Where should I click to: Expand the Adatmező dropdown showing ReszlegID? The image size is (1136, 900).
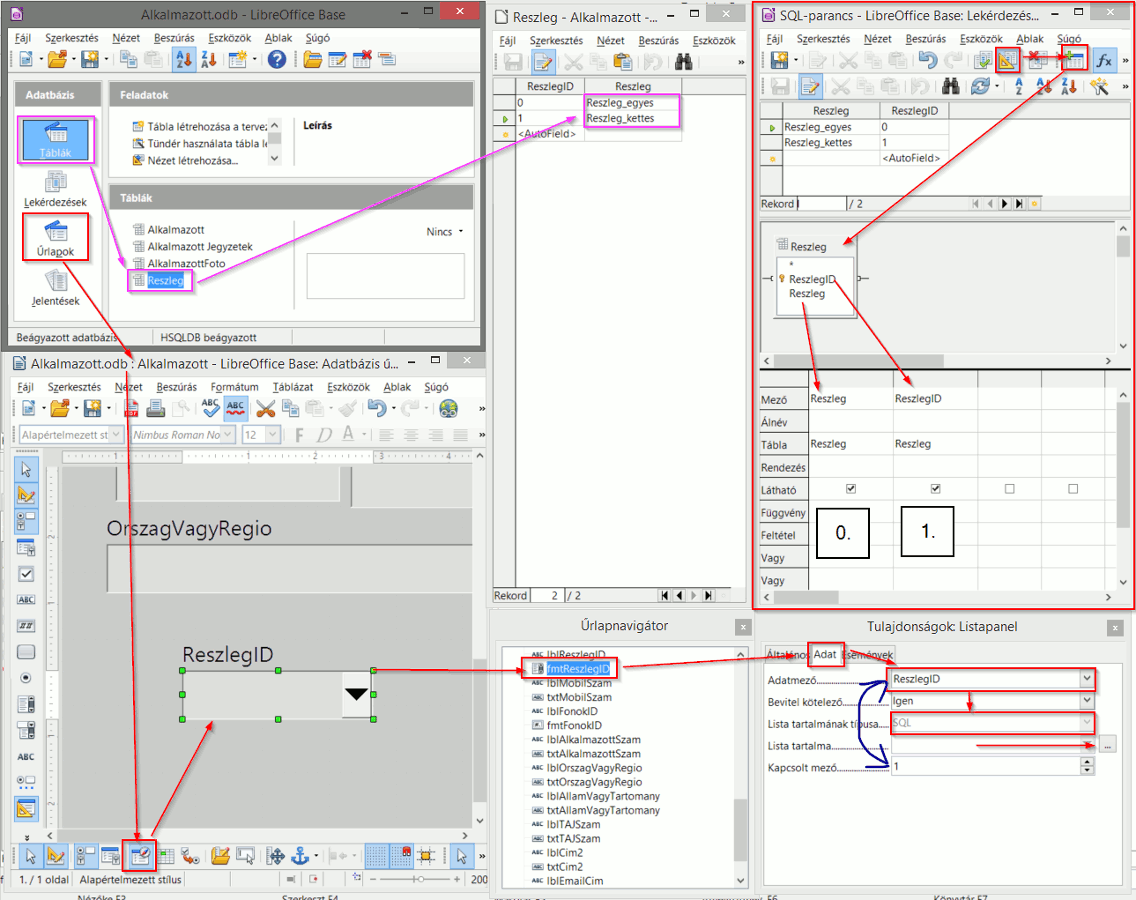[1087, 679]
